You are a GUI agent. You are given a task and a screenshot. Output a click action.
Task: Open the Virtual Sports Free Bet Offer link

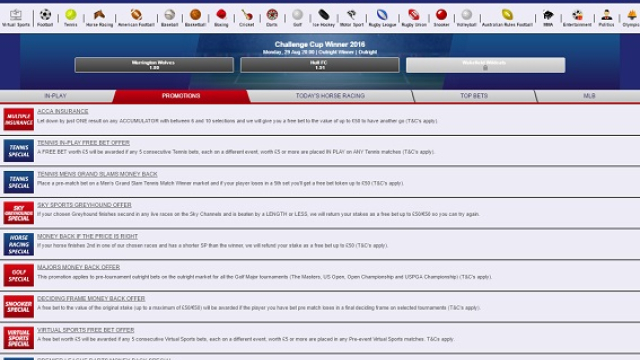(x=86, y=330)
